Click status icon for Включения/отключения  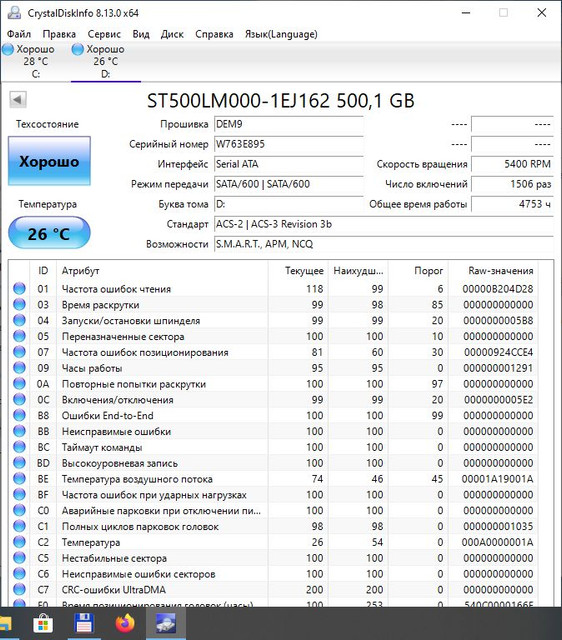click(19, 400)
